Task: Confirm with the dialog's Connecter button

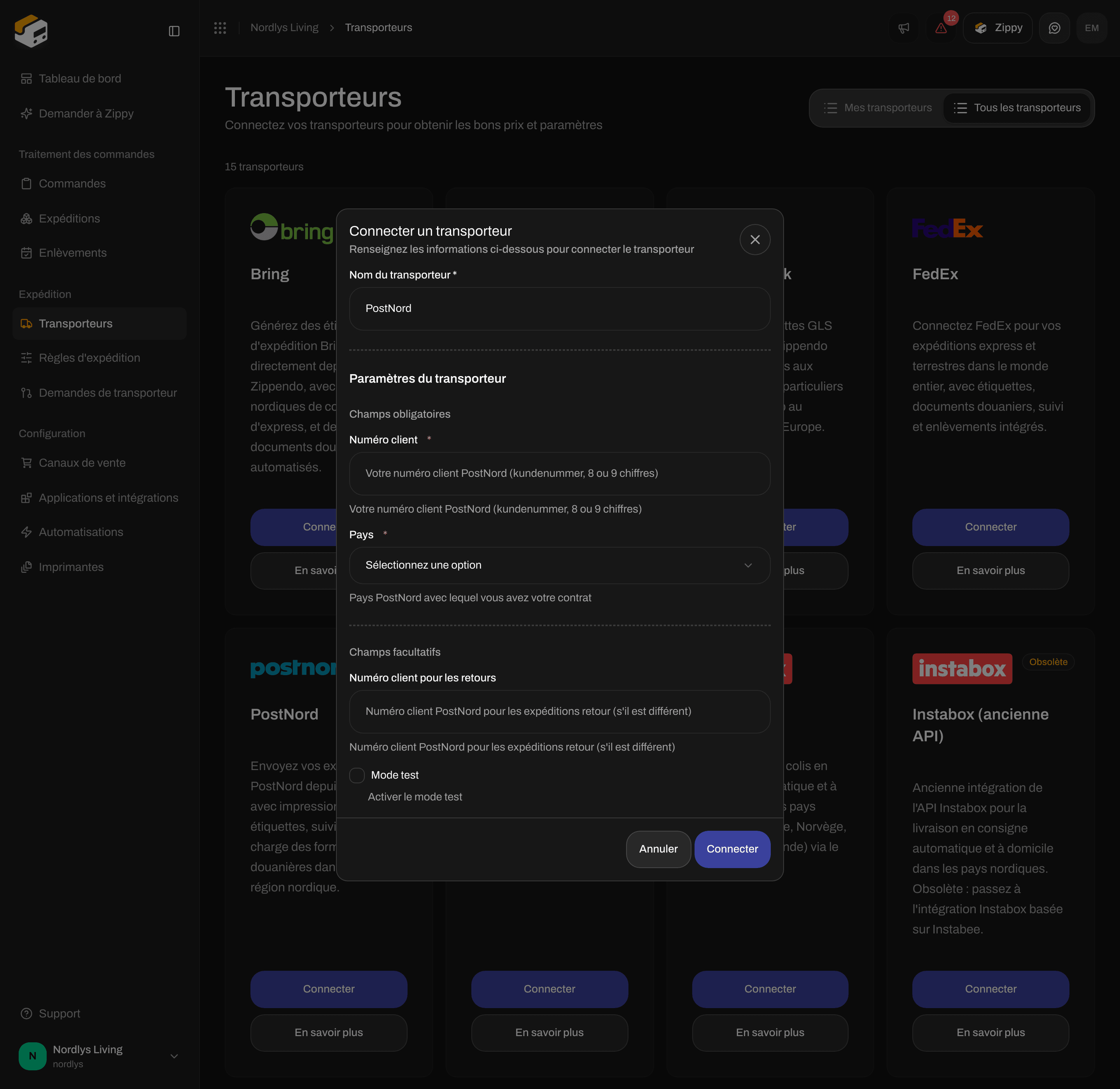Action: (x=731, y=849)
